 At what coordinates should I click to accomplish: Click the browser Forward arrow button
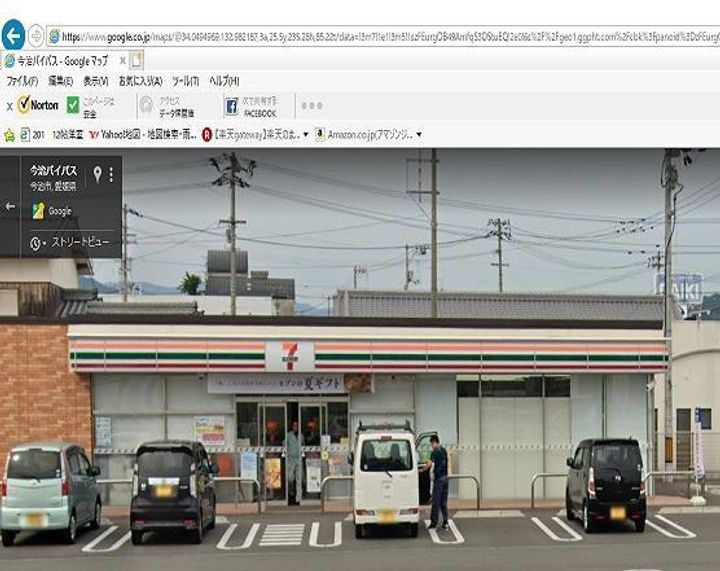(35, 36)
